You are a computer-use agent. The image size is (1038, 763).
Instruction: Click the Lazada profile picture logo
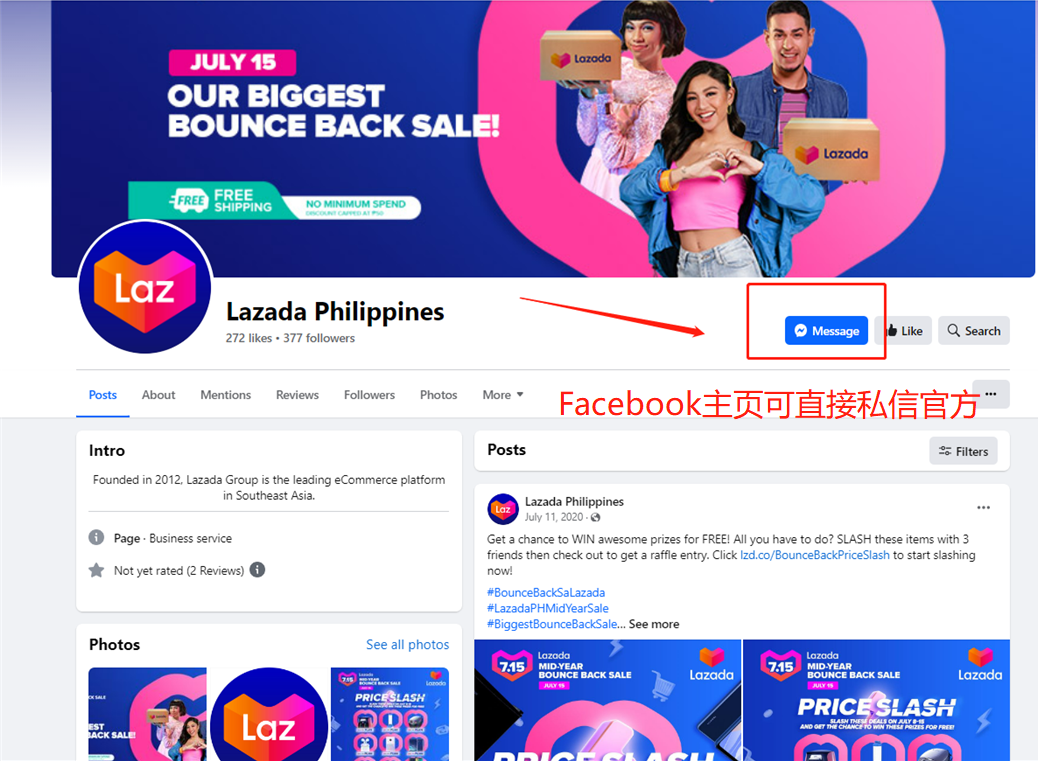pos(145,287)
